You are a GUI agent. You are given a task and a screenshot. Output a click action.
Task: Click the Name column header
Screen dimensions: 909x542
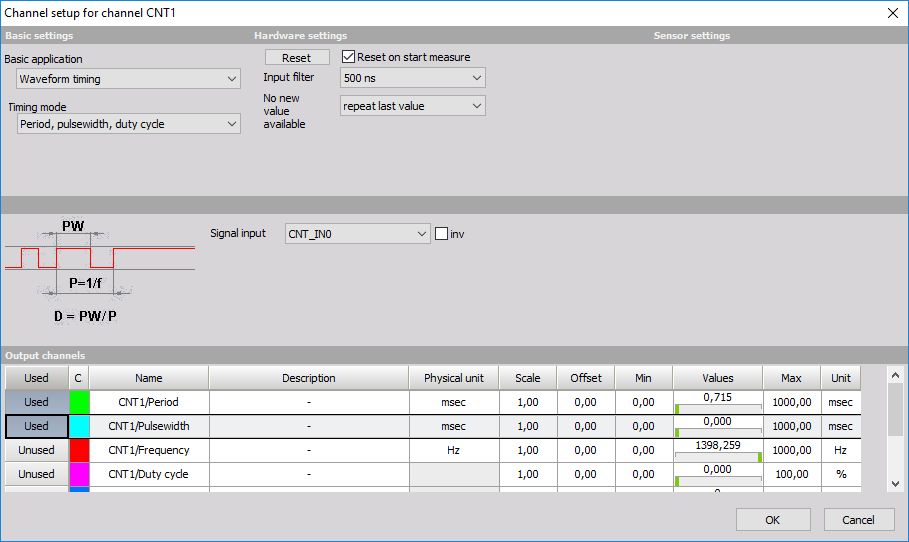pyautogui.click(x=149, y=378)
